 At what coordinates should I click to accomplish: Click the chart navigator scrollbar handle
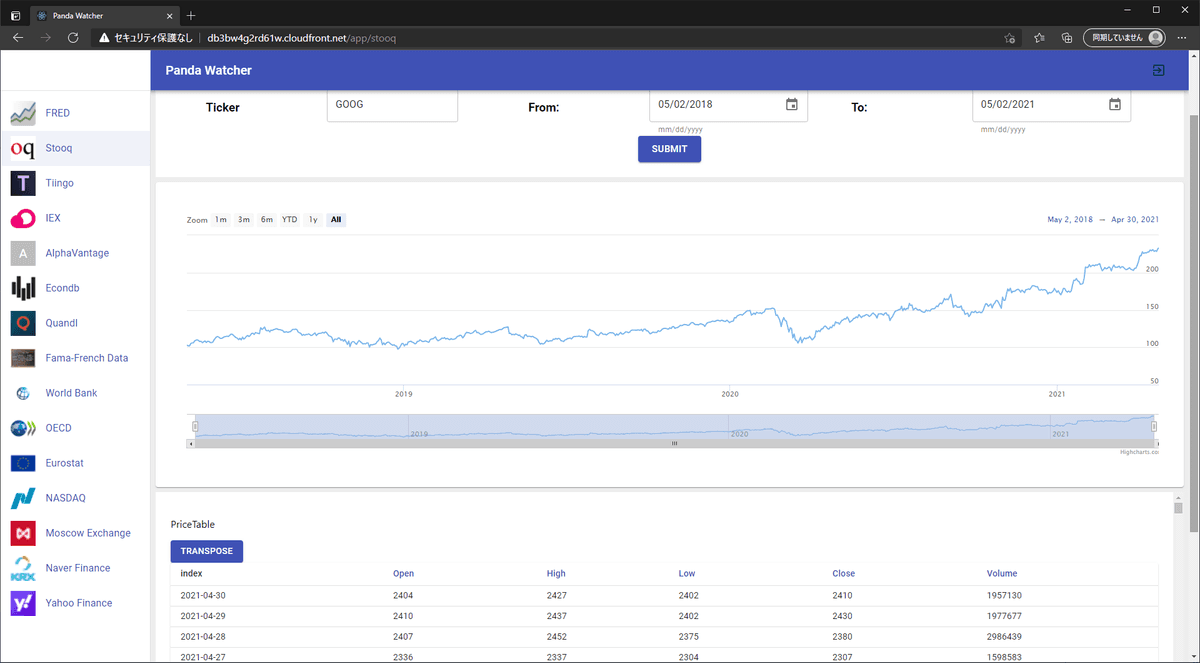pyautogui.click(x=674, y=443)
